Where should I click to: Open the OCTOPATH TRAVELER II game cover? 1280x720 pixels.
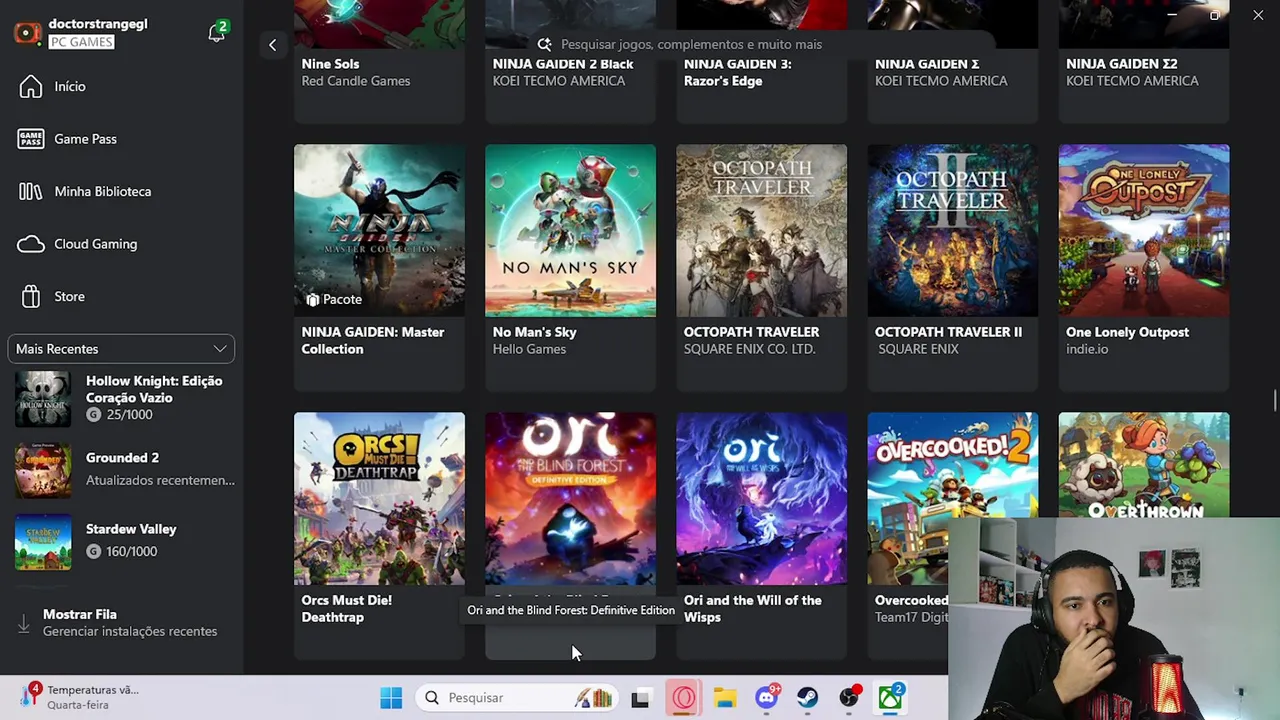pos(952,230)
